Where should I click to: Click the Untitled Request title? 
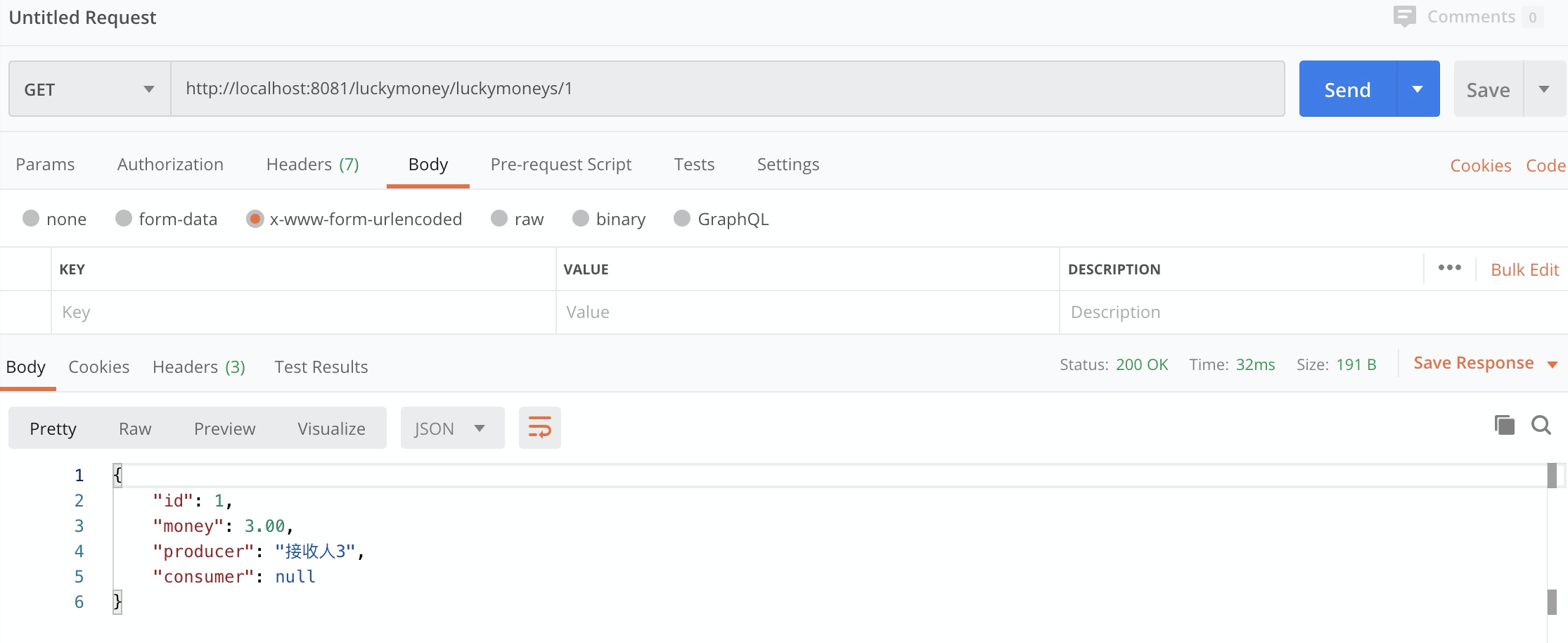tap(82, 17)
